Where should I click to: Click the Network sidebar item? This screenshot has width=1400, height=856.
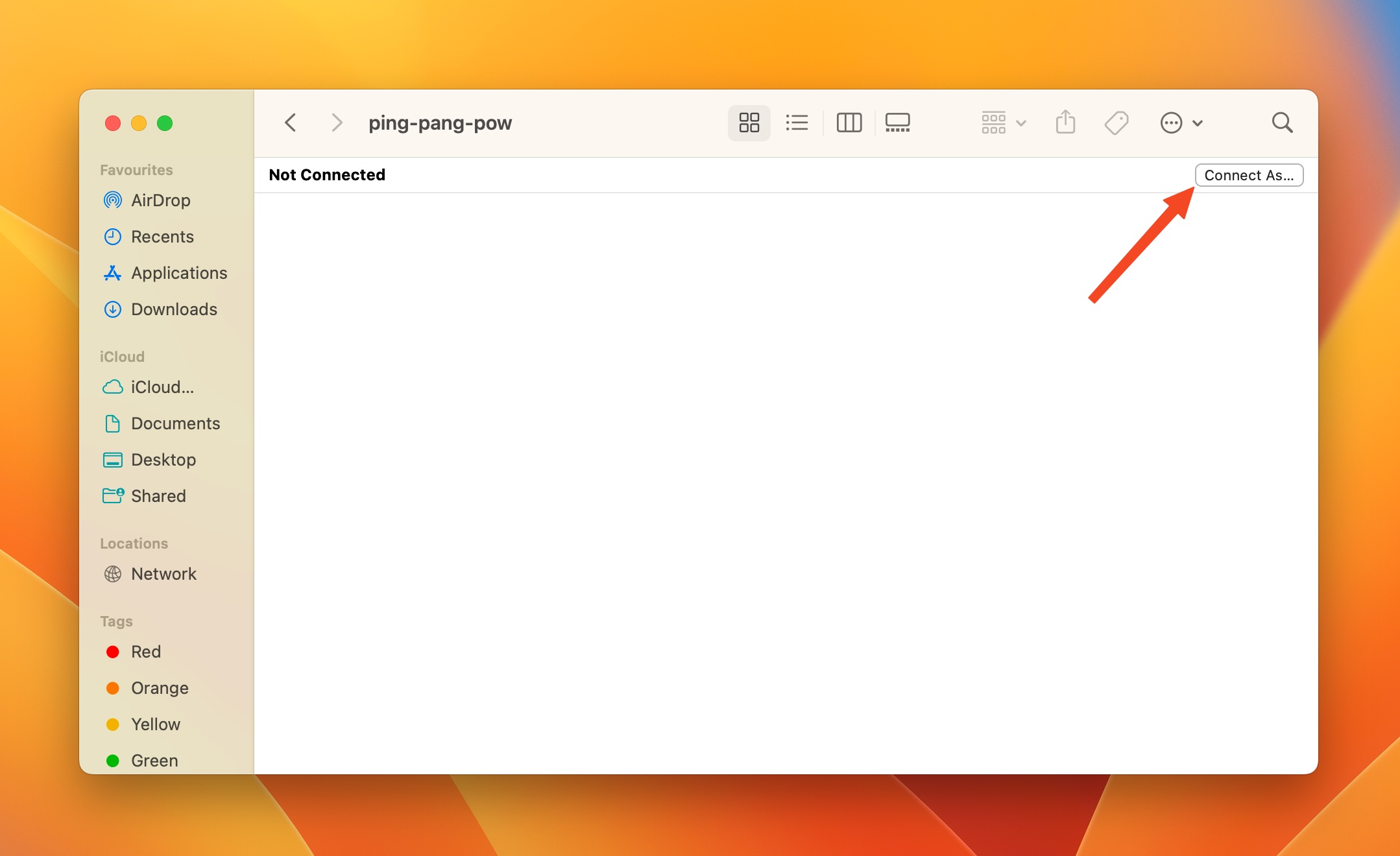pos(164,573)
